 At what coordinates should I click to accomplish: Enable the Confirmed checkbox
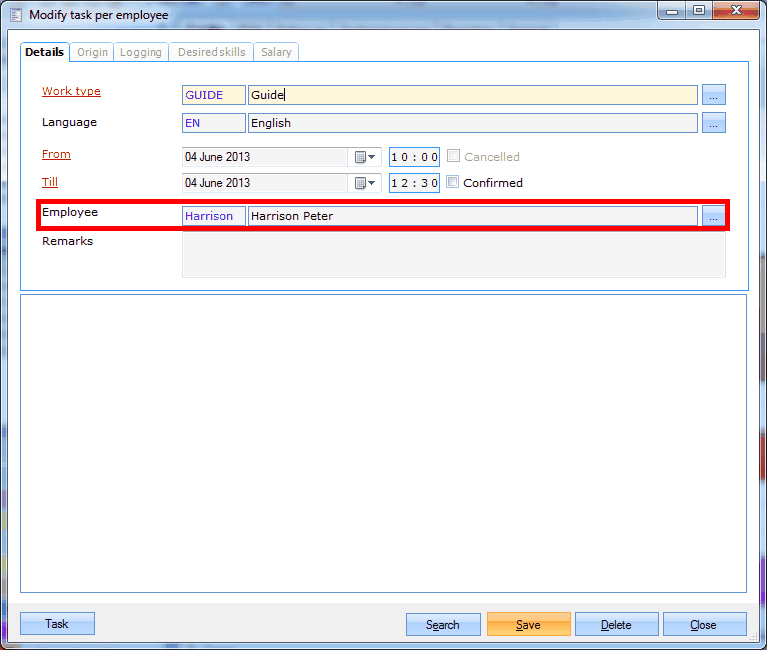click(453, 182)
